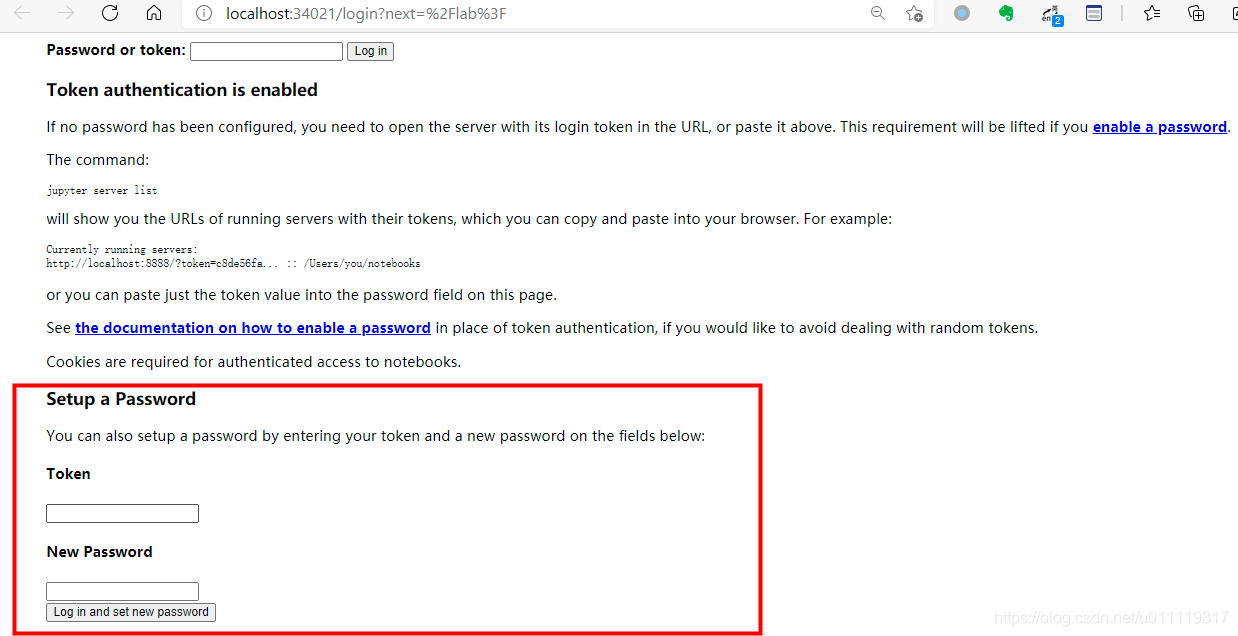Click the 'Token authentication is enabled' heading
This screenshot has height=636, width=1238.
point(182,90)
